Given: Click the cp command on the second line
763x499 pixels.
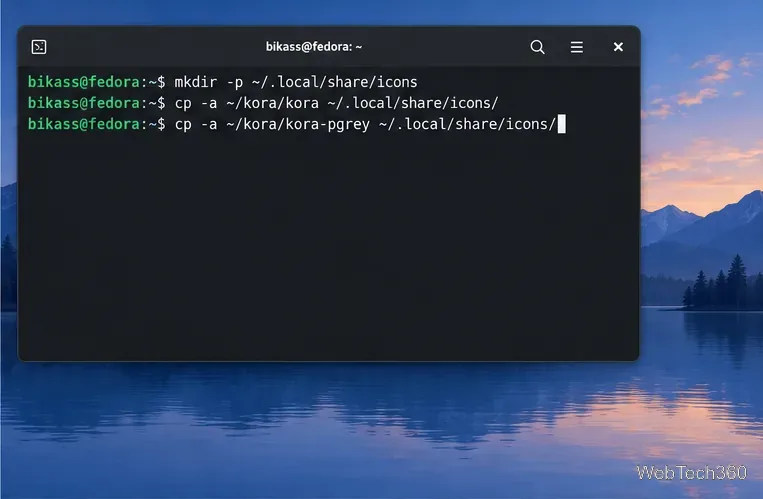Looking at the screenshot, I should pyautogui.click(x=183, y=103).
